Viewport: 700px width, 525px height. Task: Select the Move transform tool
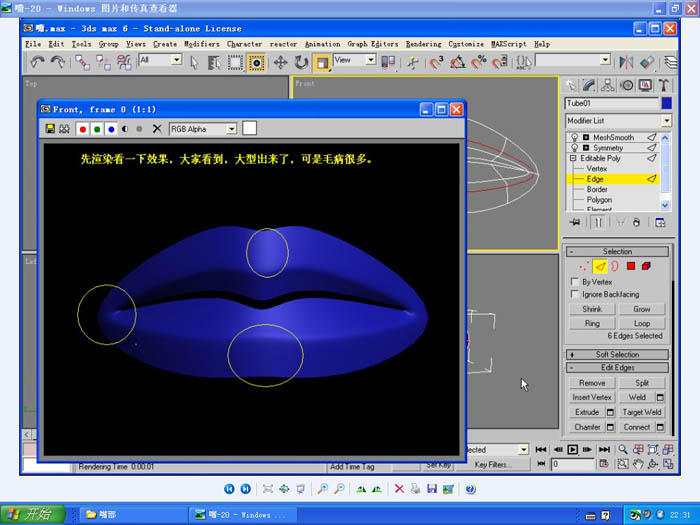(280, 62)
